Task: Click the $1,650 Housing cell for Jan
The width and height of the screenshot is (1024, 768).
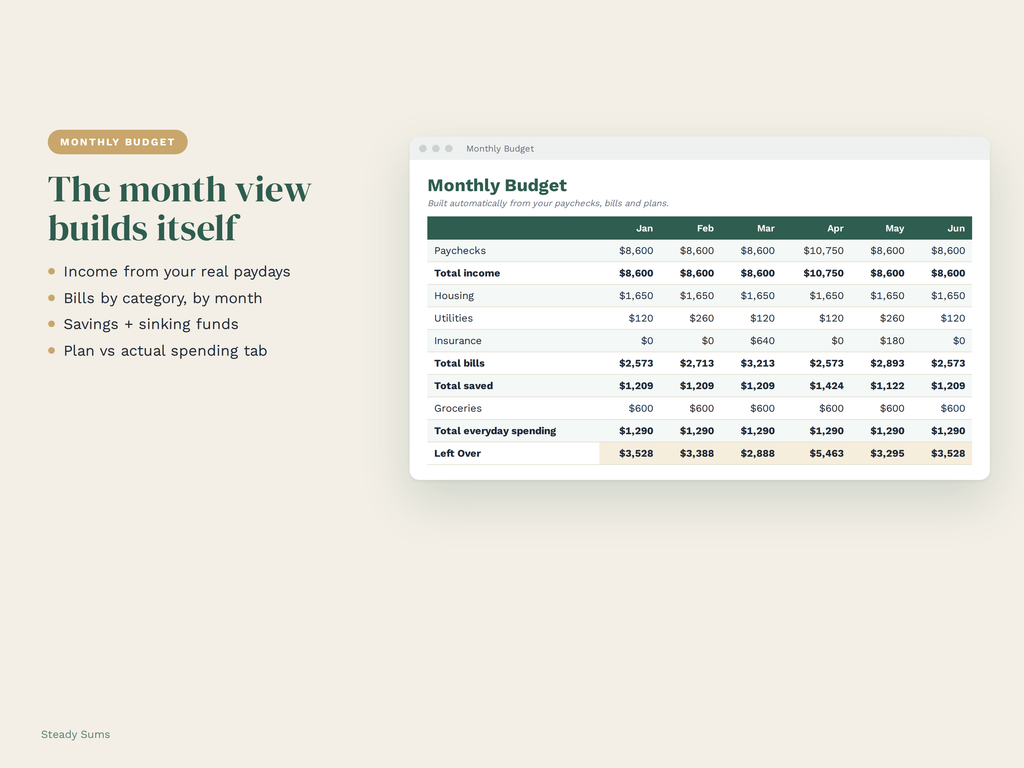Action: [x=636, y=296]
